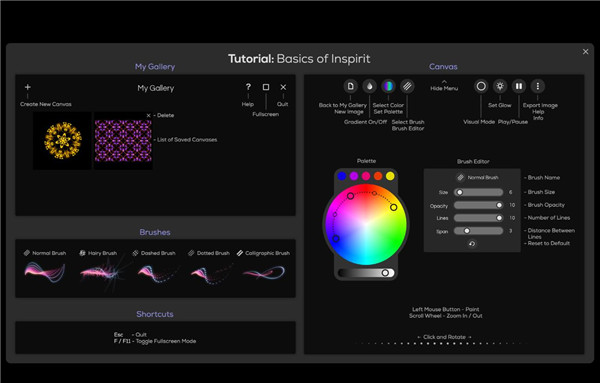600x383 pixels.
Task: Click the Fullscreen square icon
Action: coord(266,87)
